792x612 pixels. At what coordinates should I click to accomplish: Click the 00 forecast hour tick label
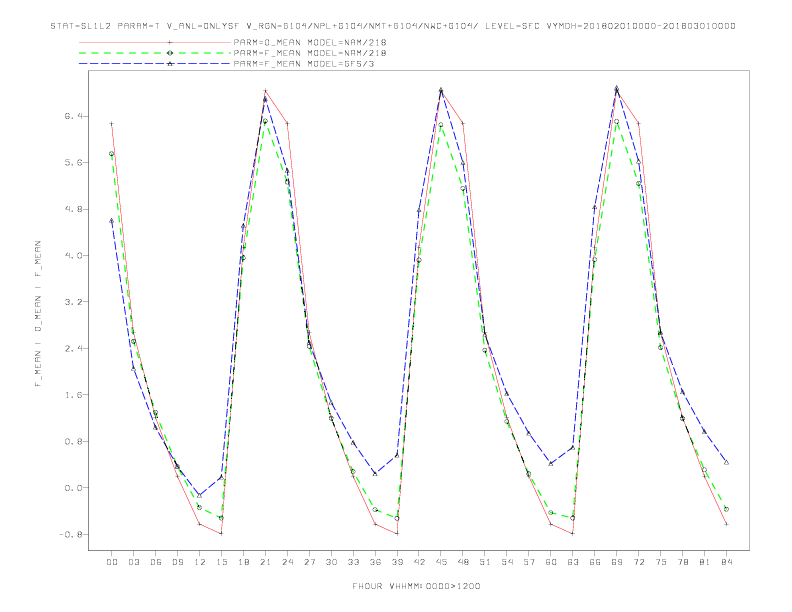coord(112,562)
